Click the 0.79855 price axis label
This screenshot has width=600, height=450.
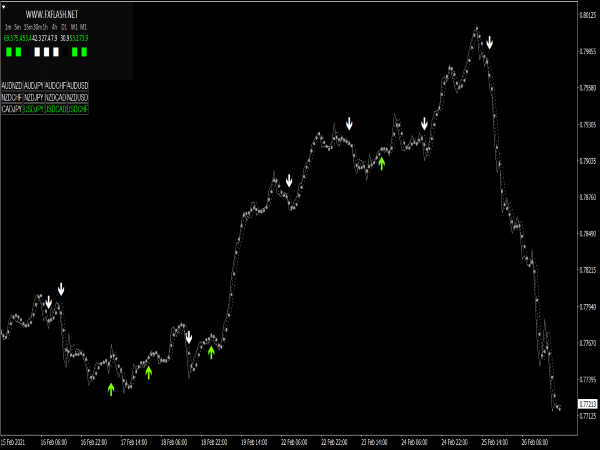coord(588,52)
